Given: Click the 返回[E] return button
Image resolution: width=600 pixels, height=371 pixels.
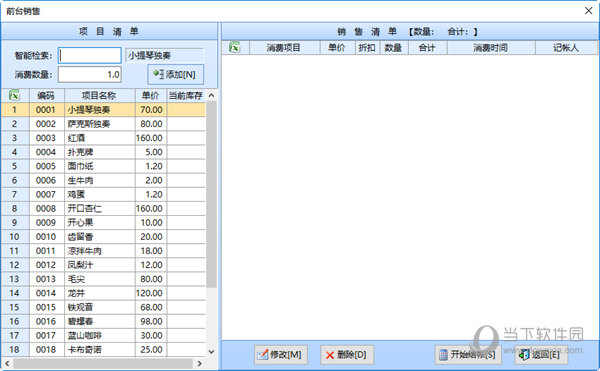Looking at the screenshot, I should (x=541, y=355).
